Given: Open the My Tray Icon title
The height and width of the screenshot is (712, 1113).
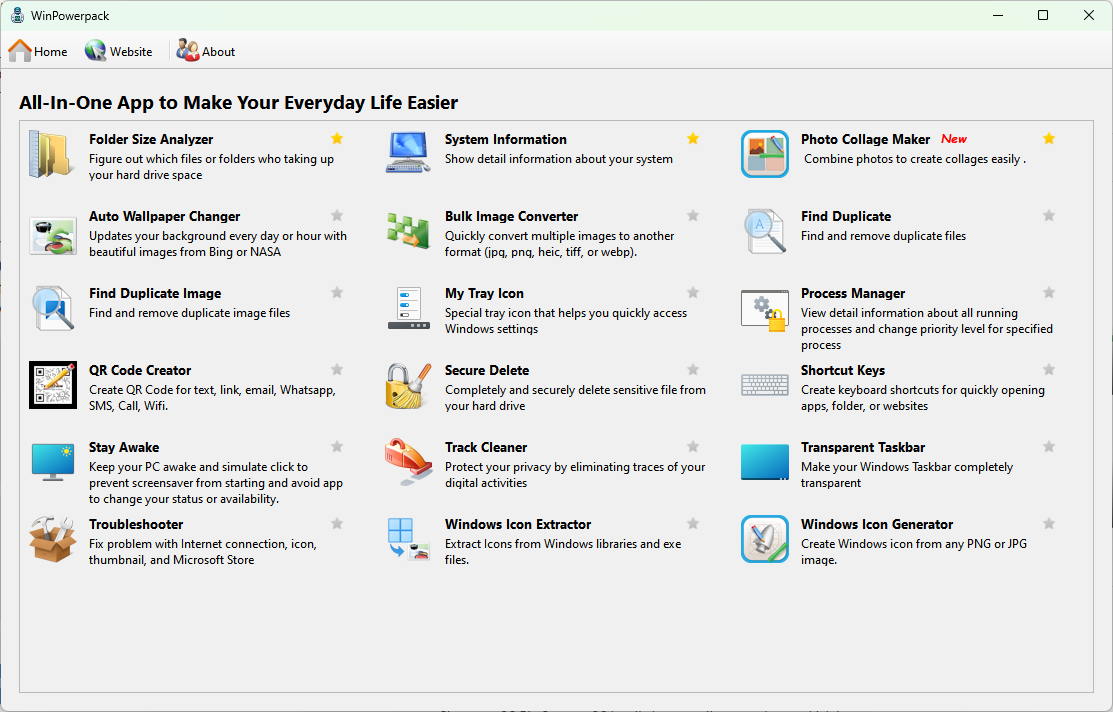Looking at the screenshot, I should tap(484, 293).
